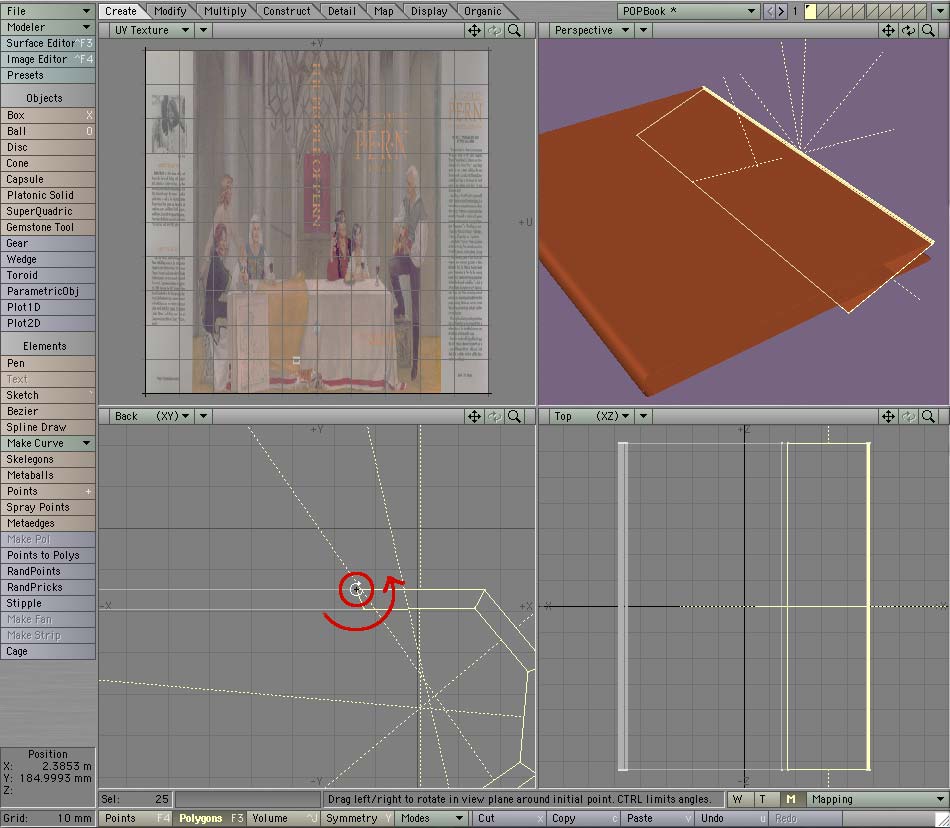This screenshot has height=828, width=950.
Task: Select the Gemstone Tool
Action: pyautogui.click(x=48, y=227)
